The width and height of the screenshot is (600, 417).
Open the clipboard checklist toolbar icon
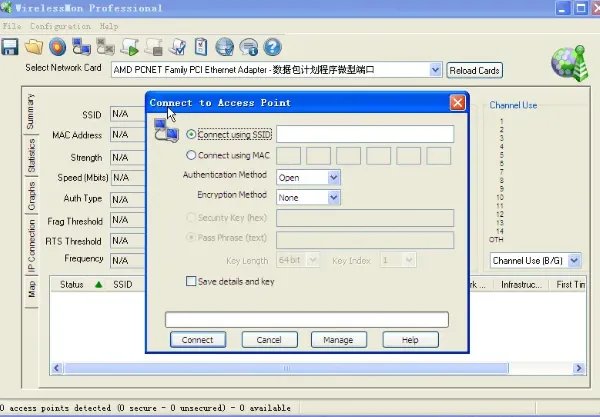201,47
